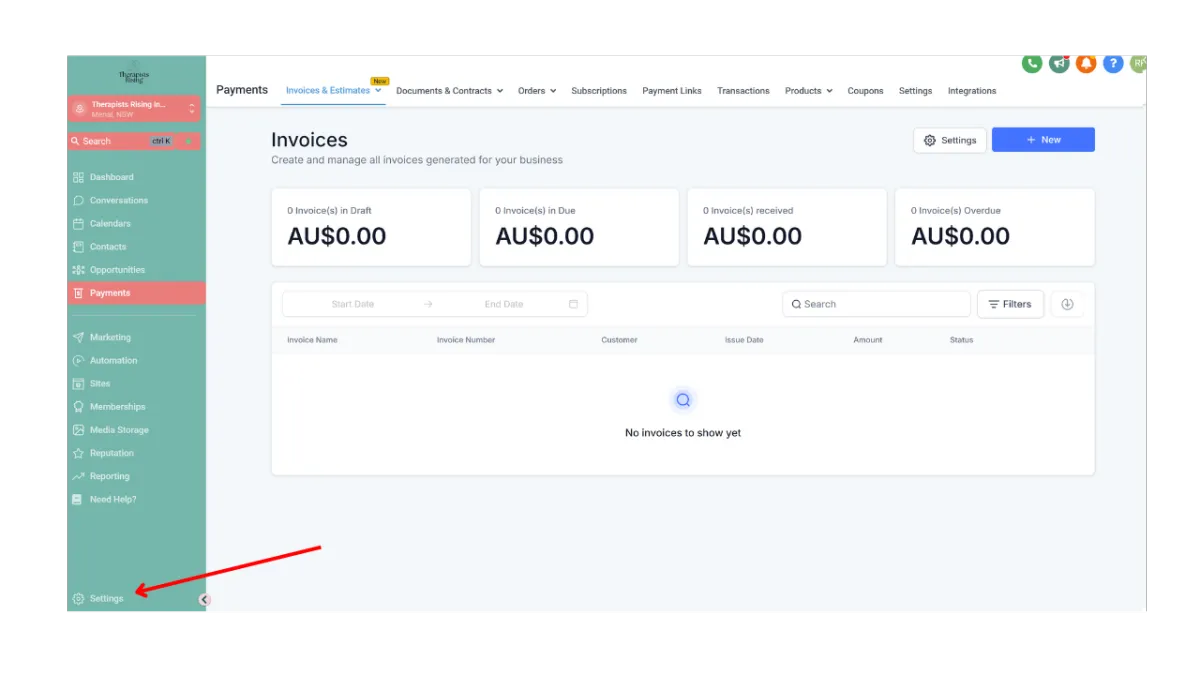
Task: Click the invoice Search field
Action: [876, 304]
